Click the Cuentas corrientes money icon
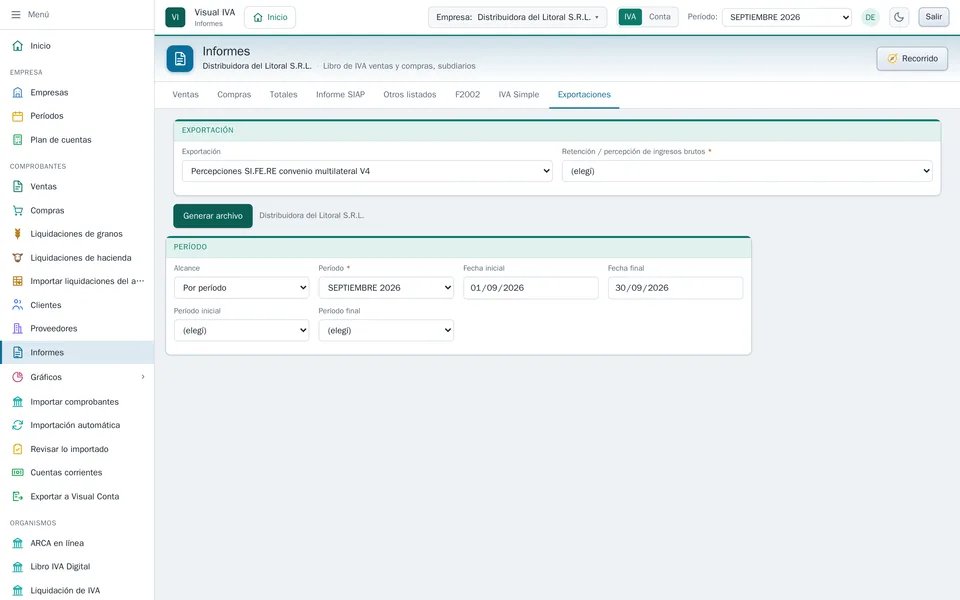 pyautogui.click(x=18, y=472)
